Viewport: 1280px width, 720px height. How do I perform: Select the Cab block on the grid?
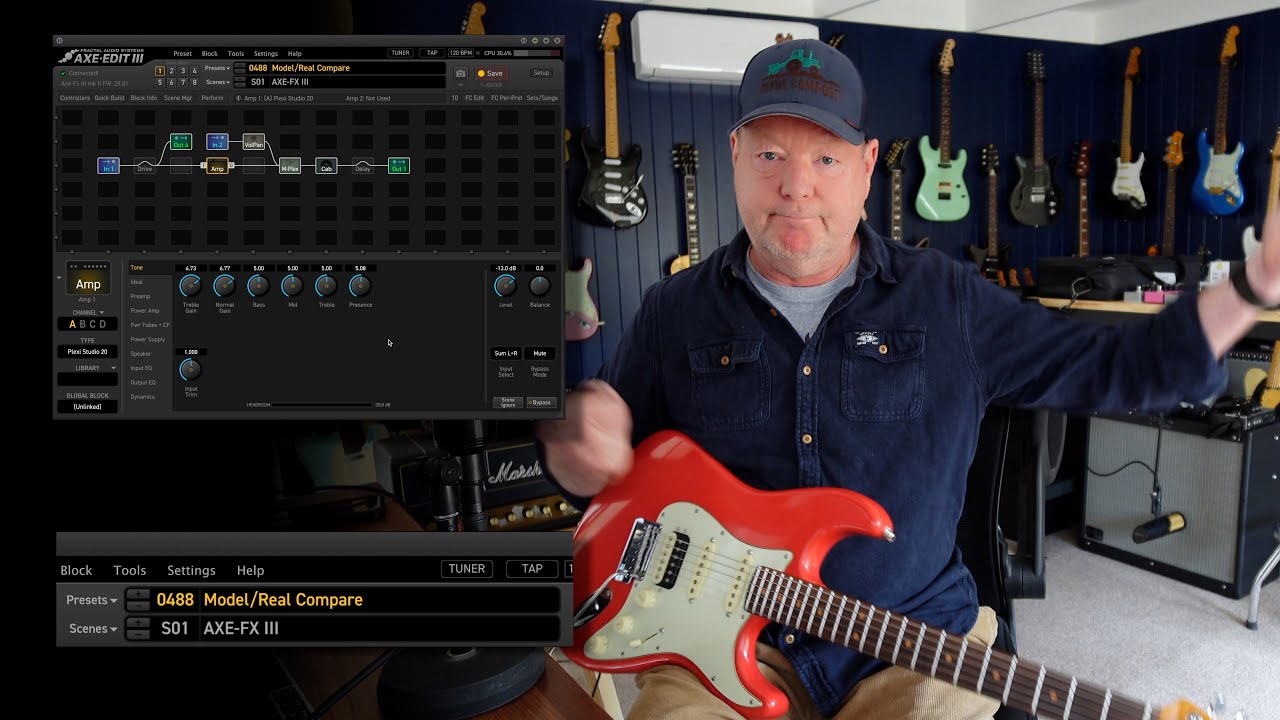pyautogui.click(x=326, y=166)
